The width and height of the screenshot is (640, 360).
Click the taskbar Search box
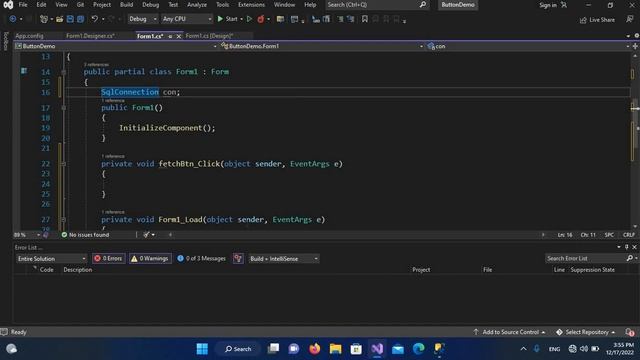pos(238,349)
